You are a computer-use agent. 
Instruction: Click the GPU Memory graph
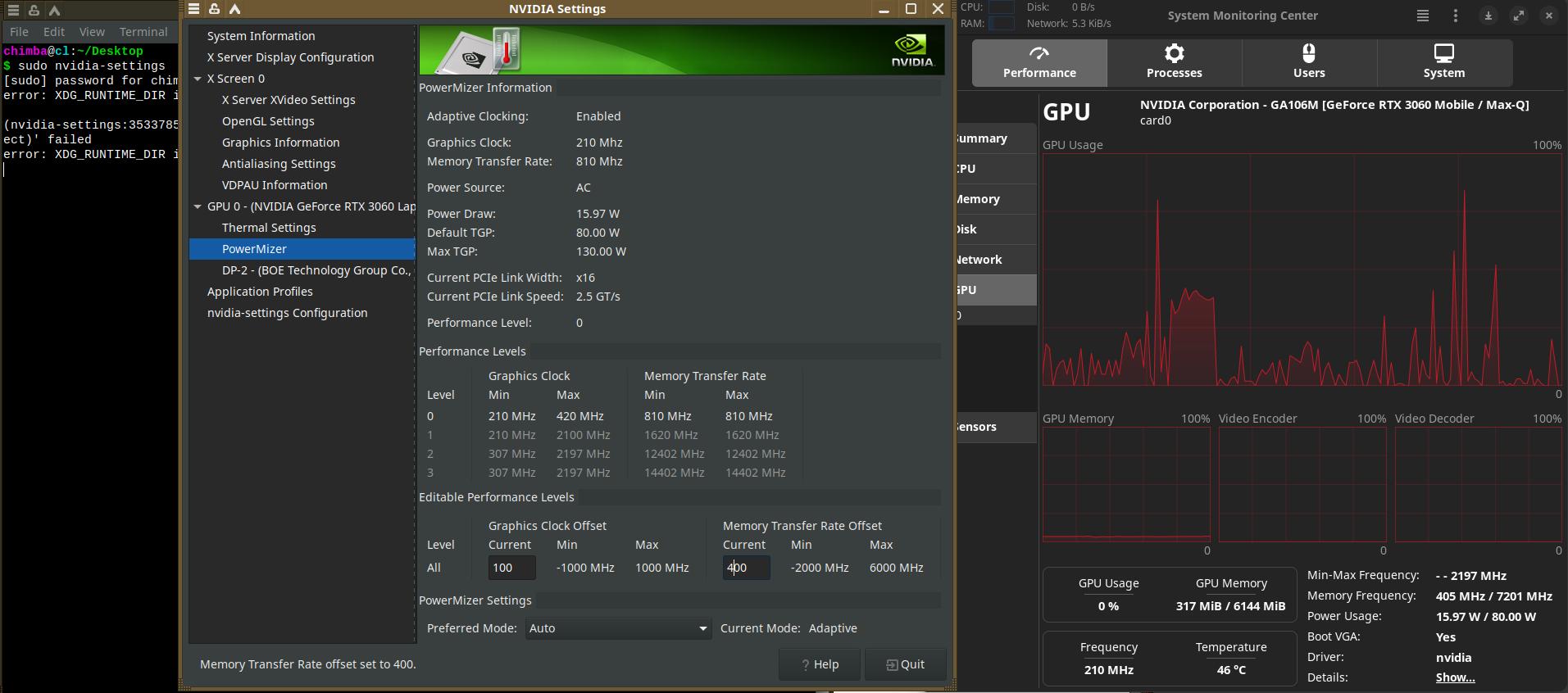pos(1126,484)
